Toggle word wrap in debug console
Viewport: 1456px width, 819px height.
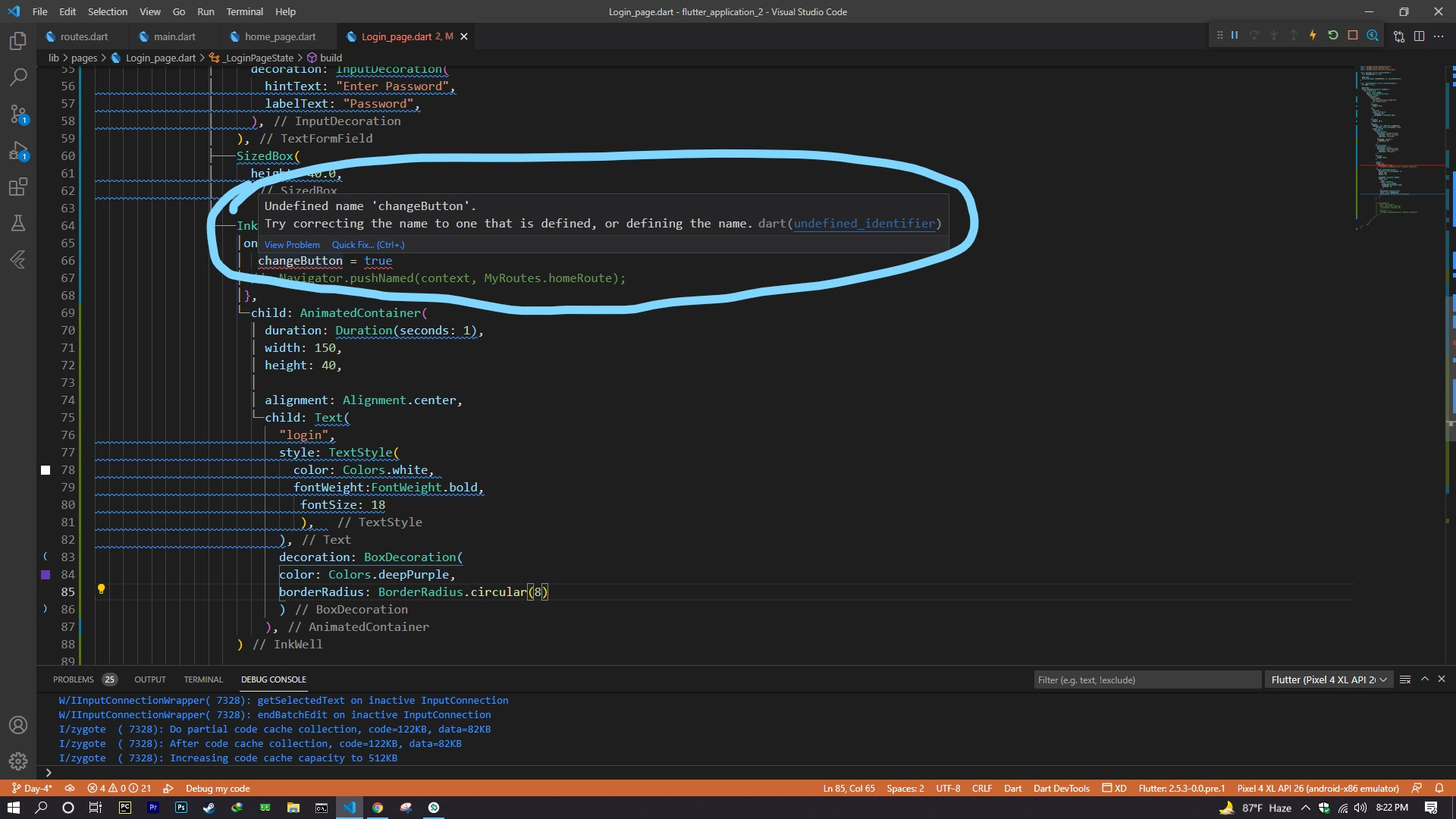(x=1405, y=679)
